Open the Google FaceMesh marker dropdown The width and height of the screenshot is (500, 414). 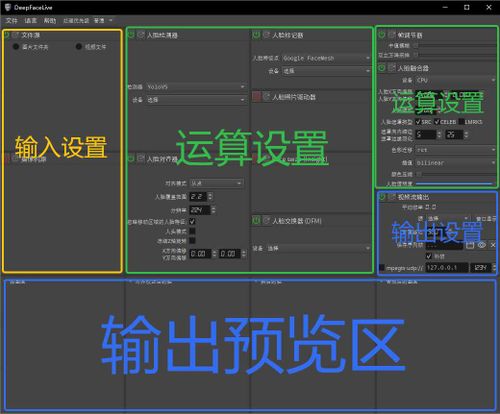pyautogui.click(x=326, y=58)
